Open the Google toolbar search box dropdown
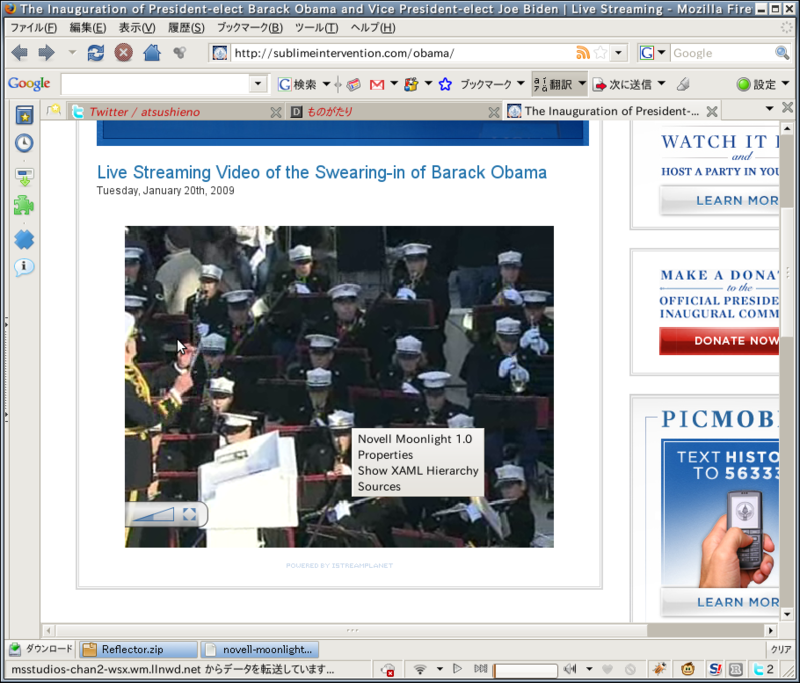The image size is (800, 683). (258, 84)
